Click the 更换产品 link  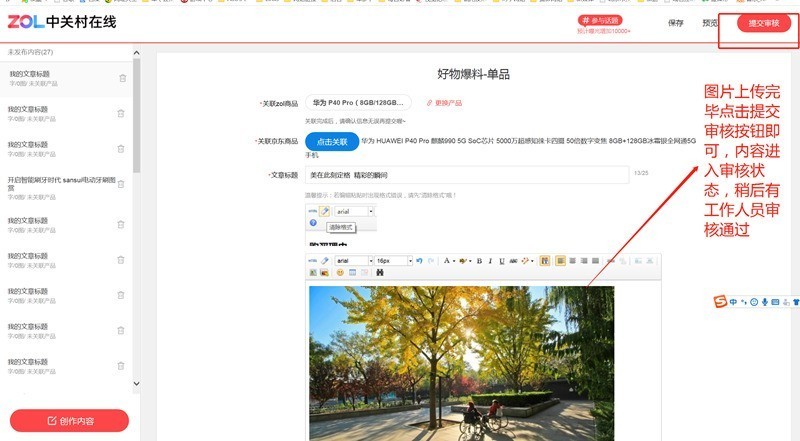tap(444, 103)
